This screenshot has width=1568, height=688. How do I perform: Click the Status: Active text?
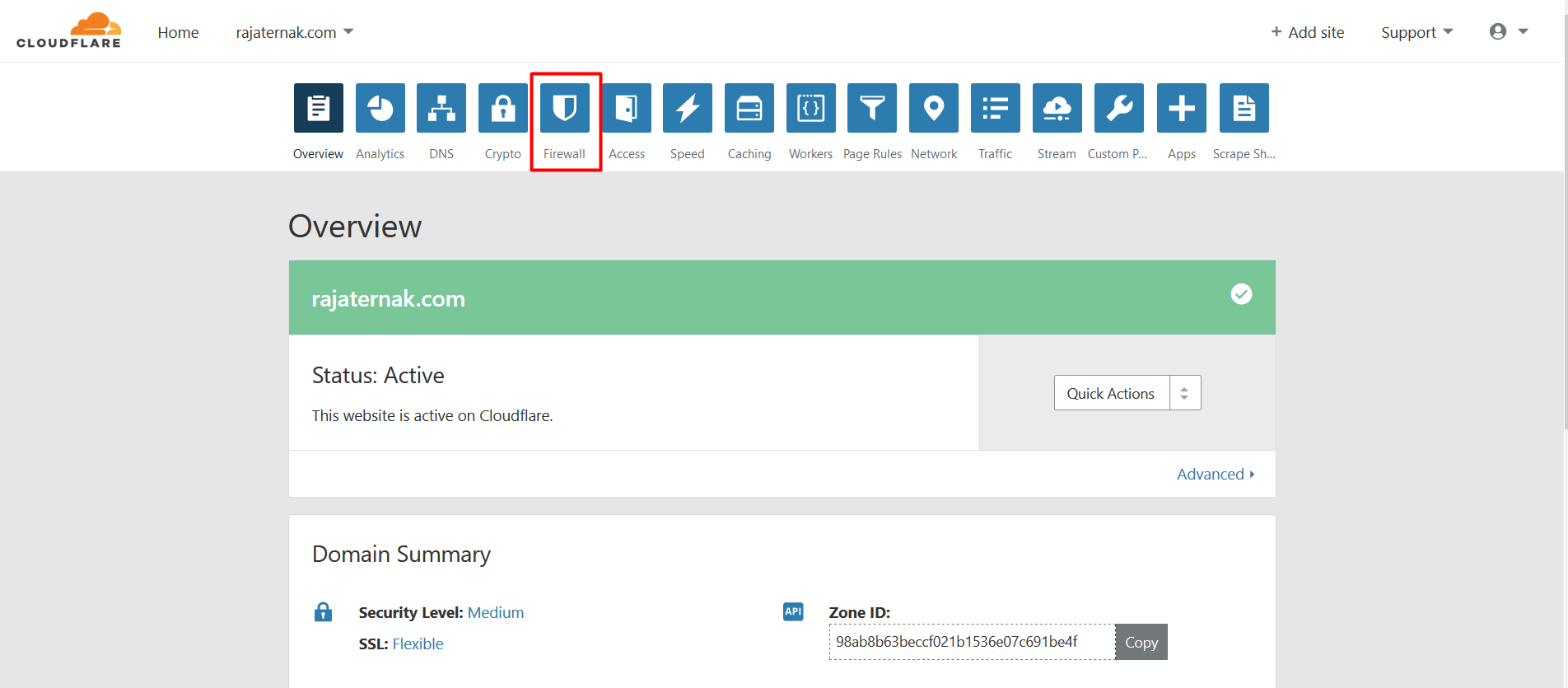pyautogui.click(x=378, y=376)
